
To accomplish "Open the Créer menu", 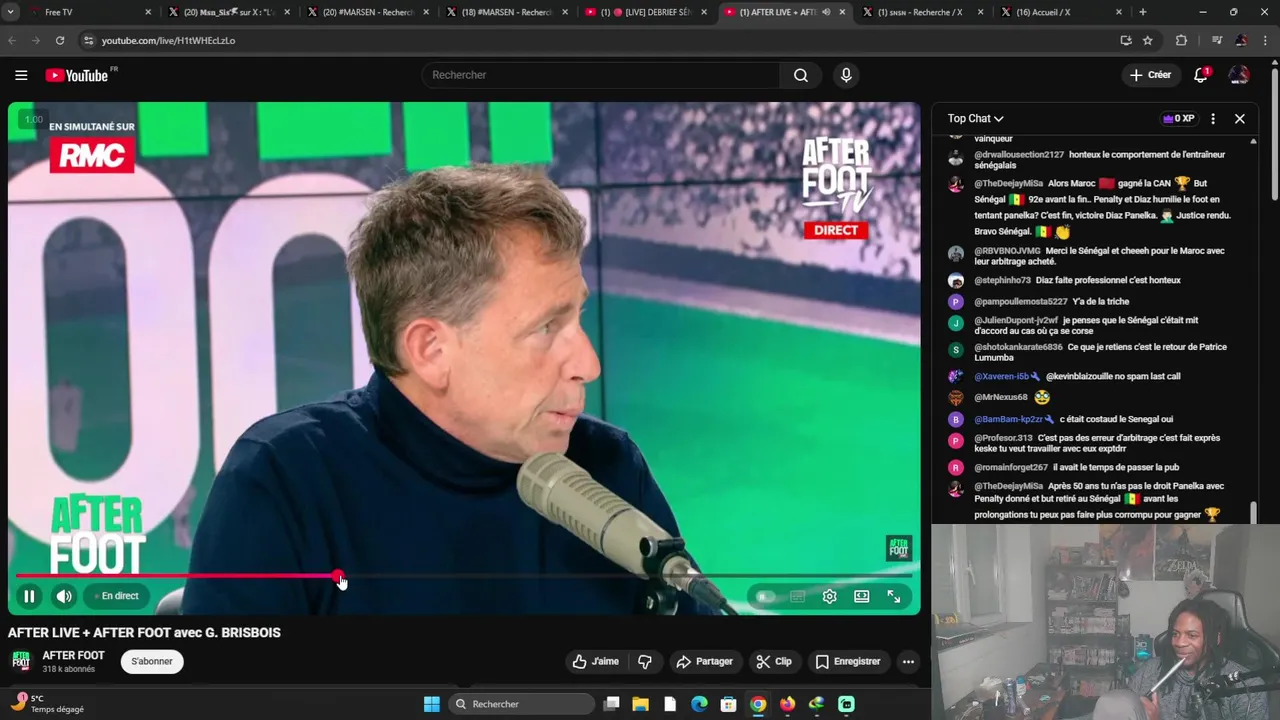I will click(x=1150, y=75).
